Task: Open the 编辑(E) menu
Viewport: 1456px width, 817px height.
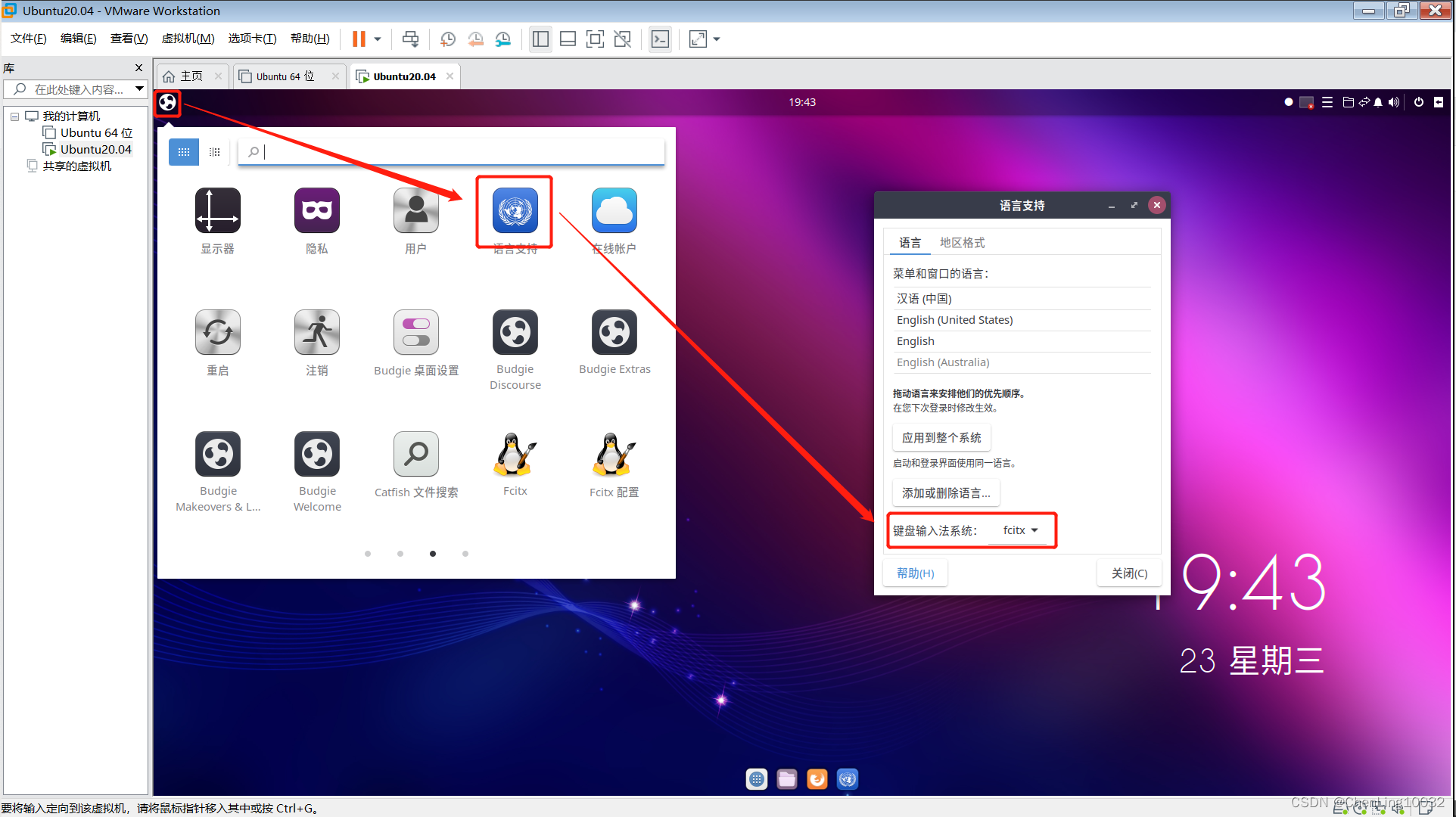Action: pyautogui.click(x=78, y=39)
